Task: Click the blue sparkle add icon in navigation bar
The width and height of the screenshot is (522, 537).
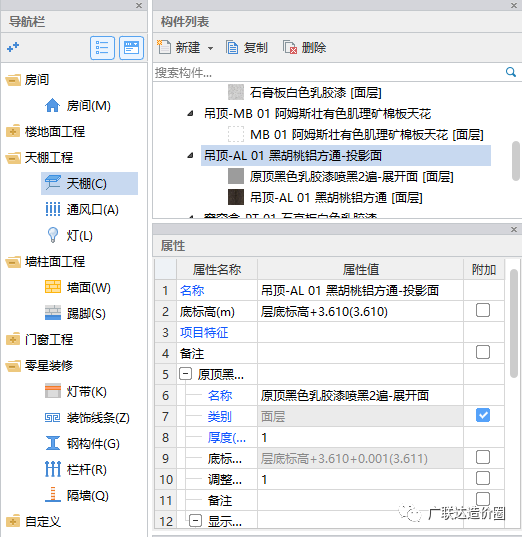Action: (x=13, y=47)
